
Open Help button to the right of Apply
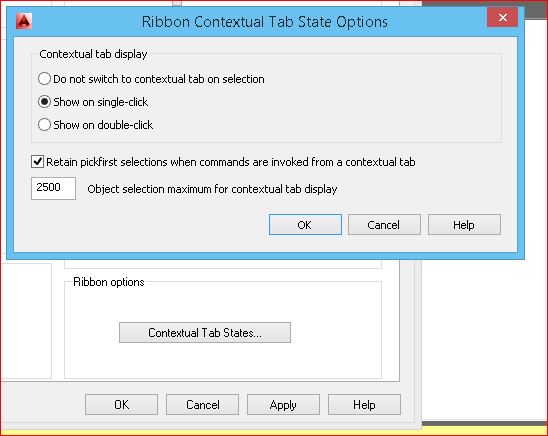364,405
